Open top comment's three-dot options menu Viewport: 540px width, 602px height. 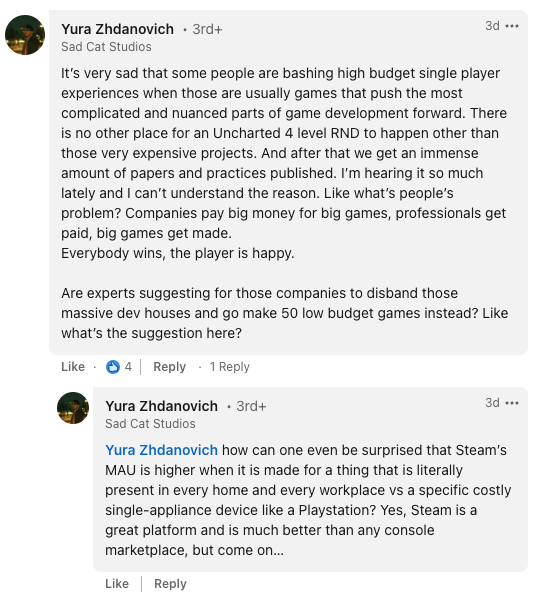pos(512,26)
